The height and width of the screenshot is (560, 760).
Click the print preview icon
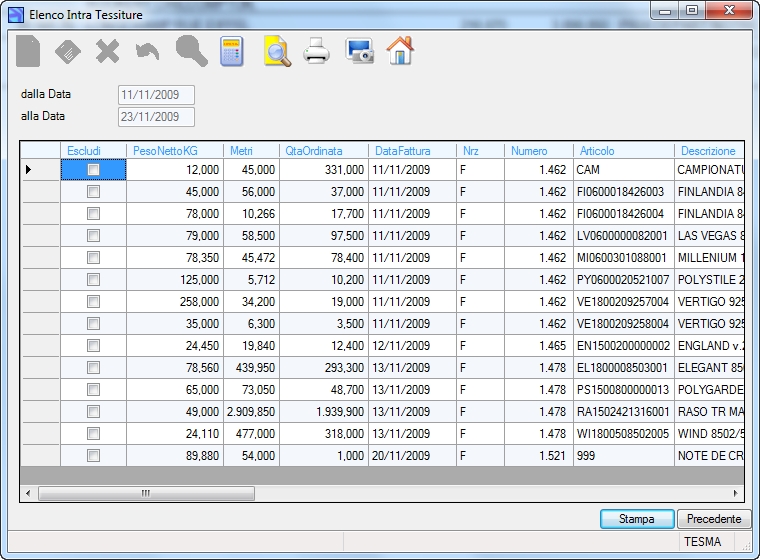click(x=278, y=51)
